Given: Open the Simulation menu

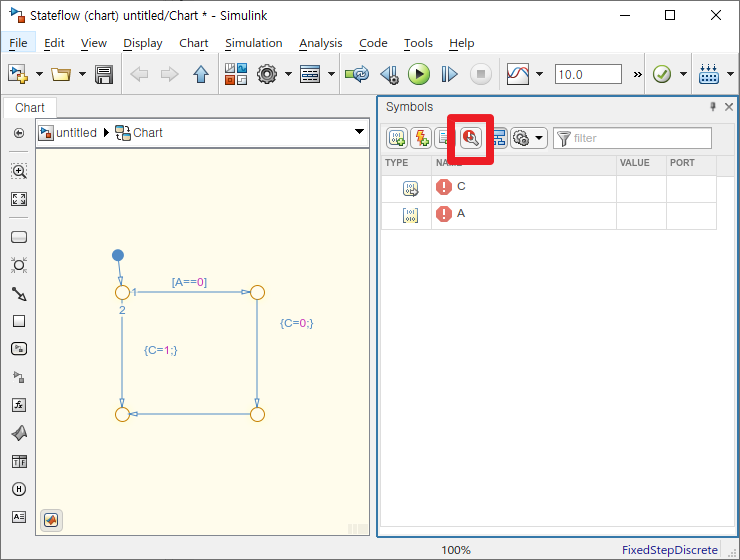Looking at the screenshot, I should [253, 43].
